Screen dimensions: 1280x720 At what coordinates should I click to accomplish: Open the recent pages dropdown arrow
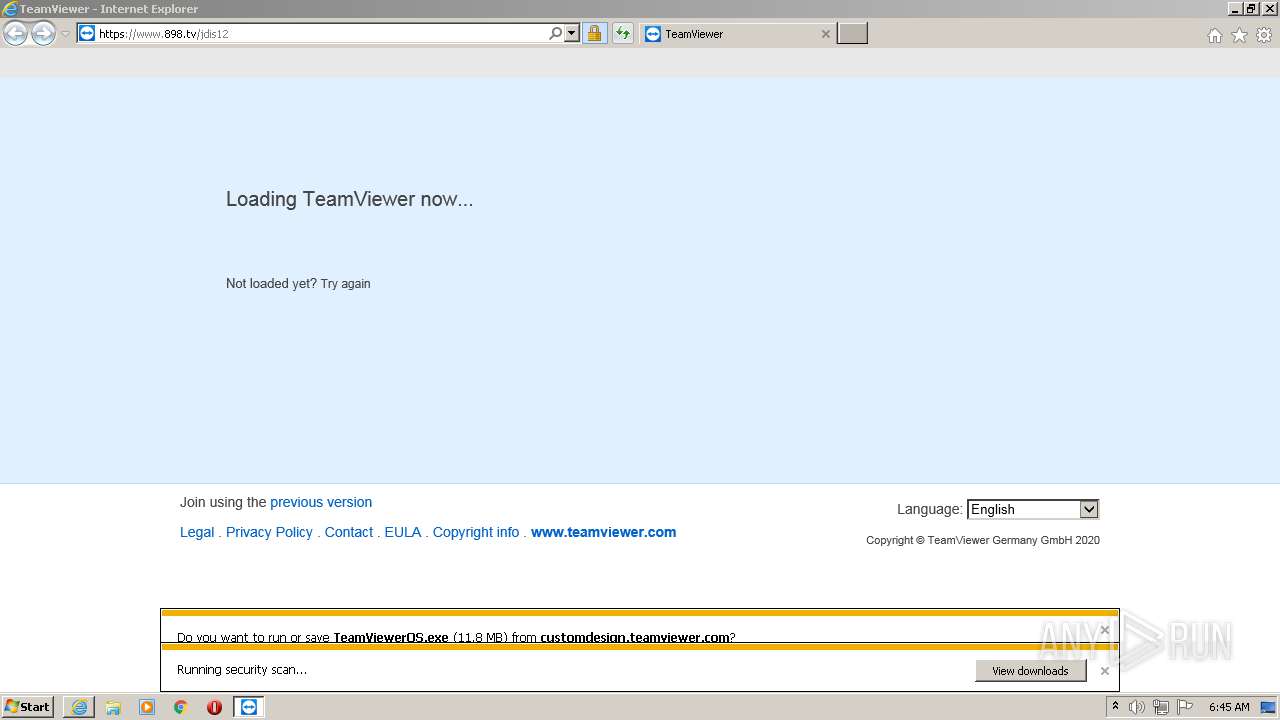[65, 34]
